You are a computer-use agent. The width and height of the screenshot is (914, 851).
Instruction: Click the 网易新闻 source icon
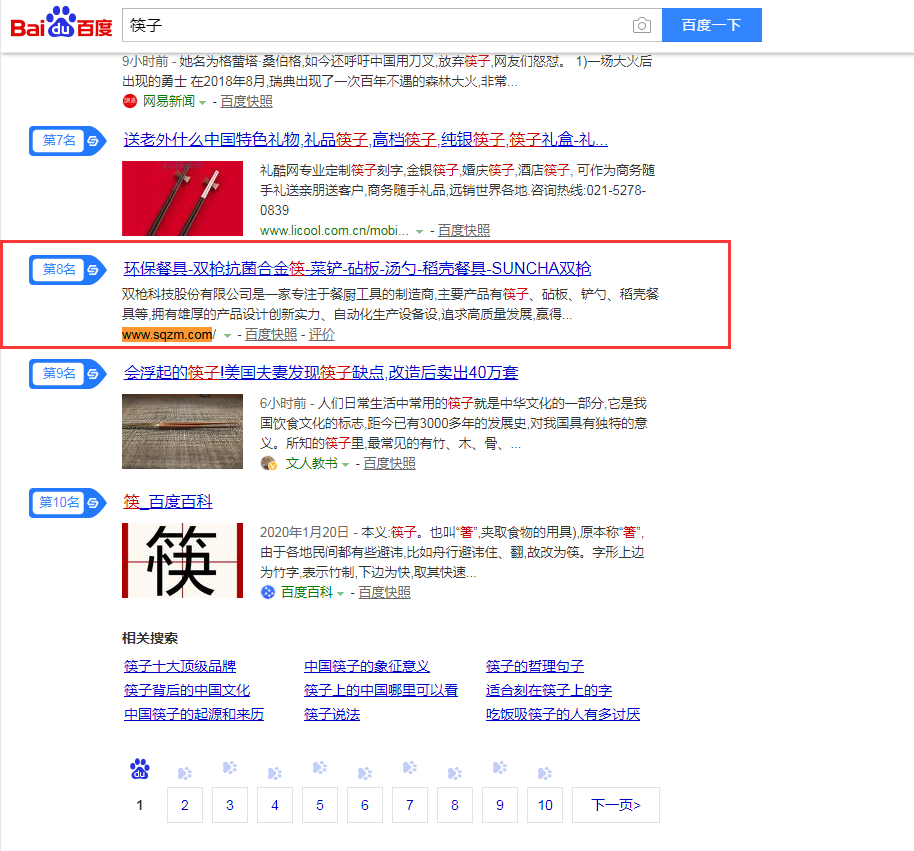(x=129, y=101)
